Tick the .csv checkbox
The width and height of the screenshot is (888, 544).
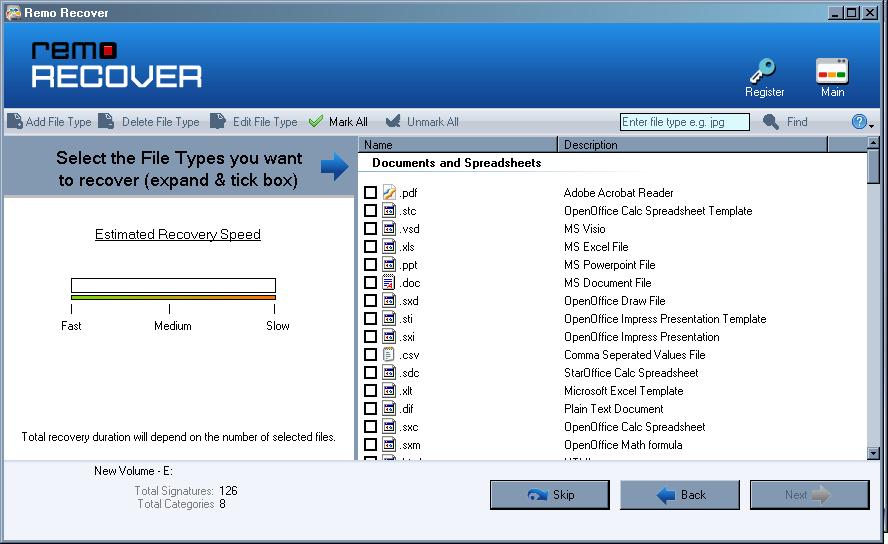370,354
